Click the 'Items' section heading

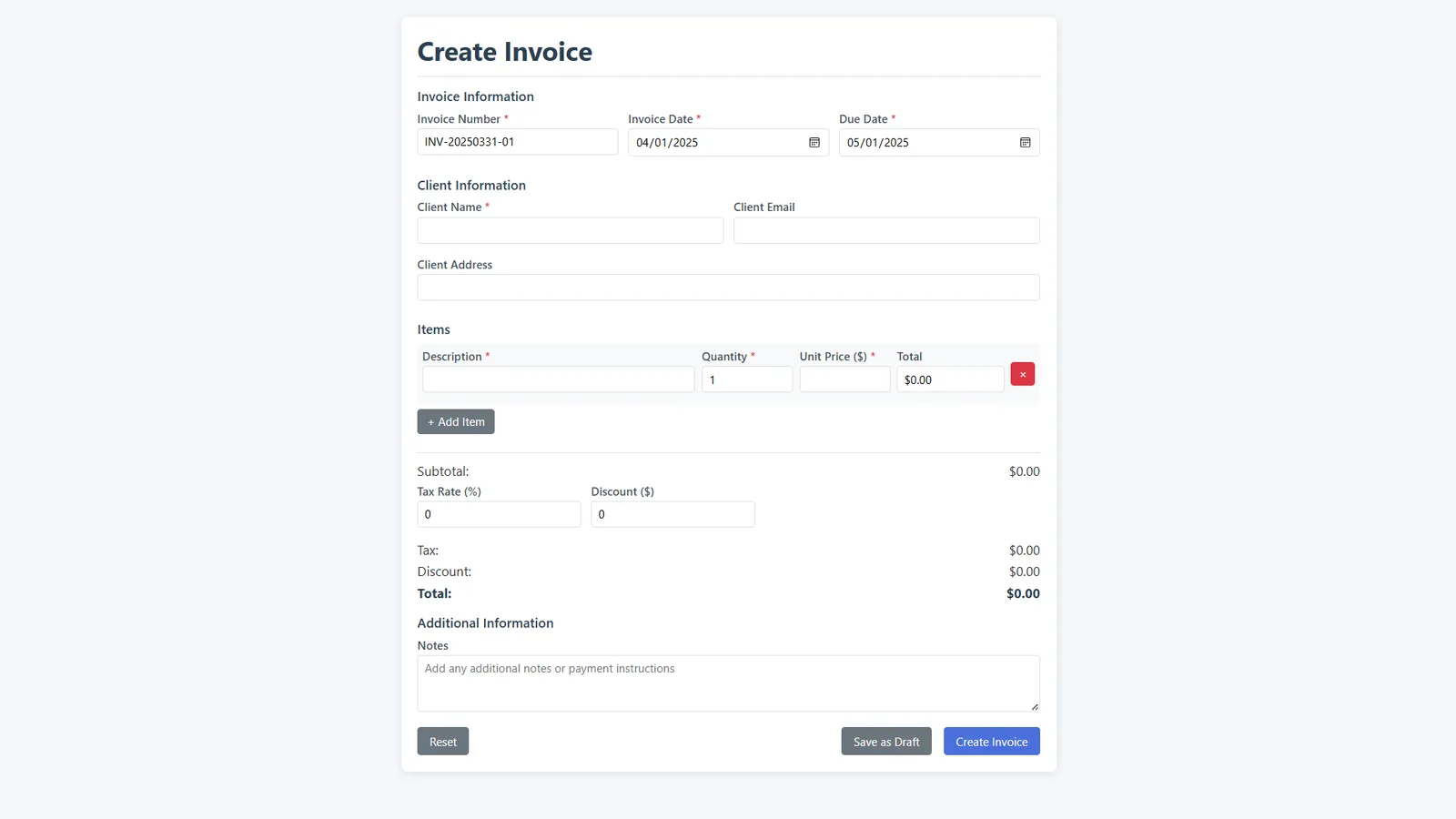[x=434, y=329]
